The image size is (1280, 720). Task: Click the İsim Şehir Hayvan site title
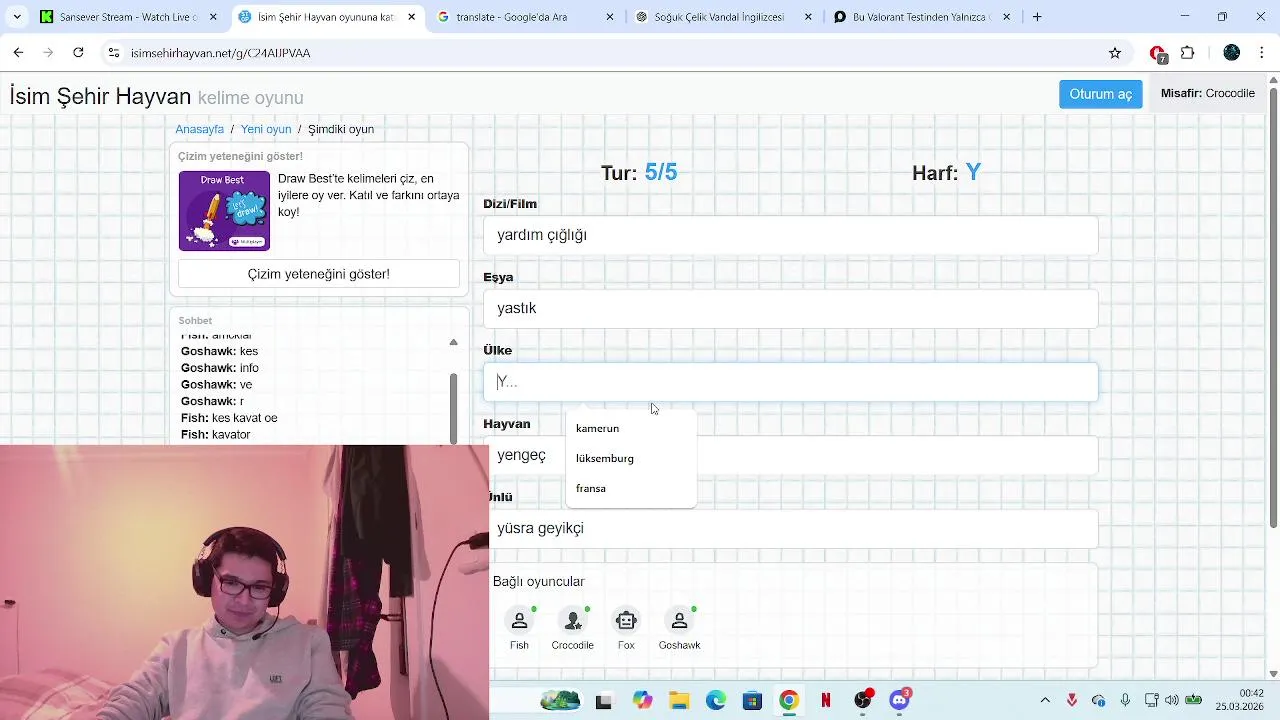100,96
